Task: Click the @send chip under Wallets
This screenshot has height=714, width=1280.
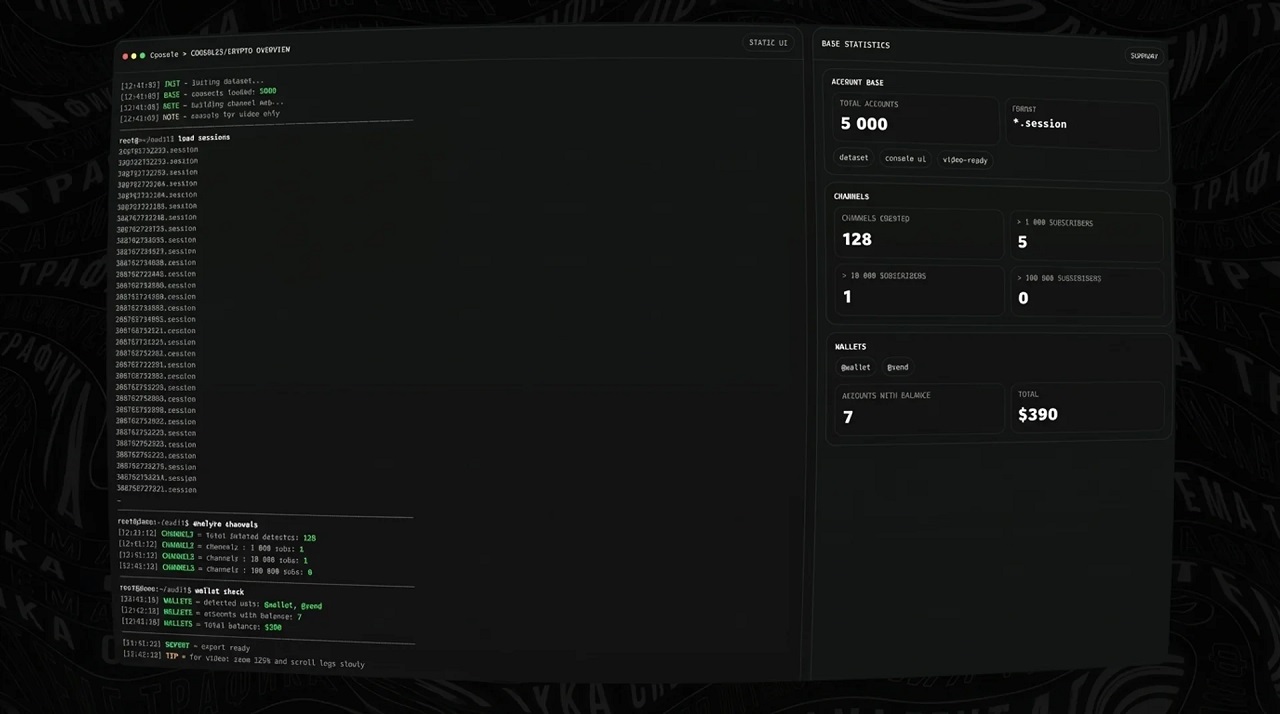Action: [897, 367]
